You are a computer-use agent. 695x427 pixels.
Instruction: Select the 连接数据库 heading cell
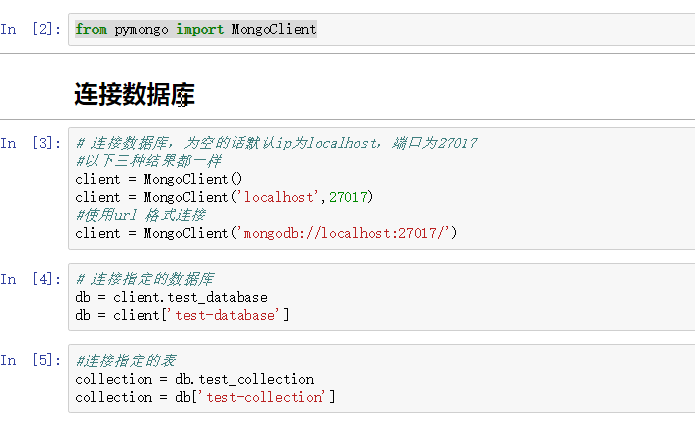pyautogui.click(x=134, y=95)
